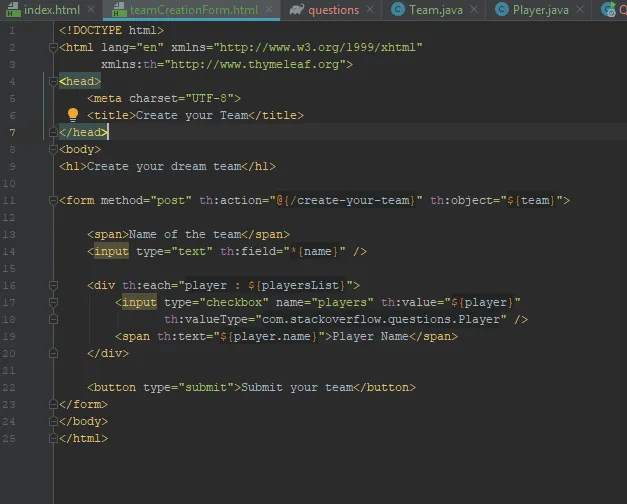Place cursor in the DOCTYPE html declaration
Image resolution: width=627 pixels, height=504 pixels.
click(x=111, y=30)
